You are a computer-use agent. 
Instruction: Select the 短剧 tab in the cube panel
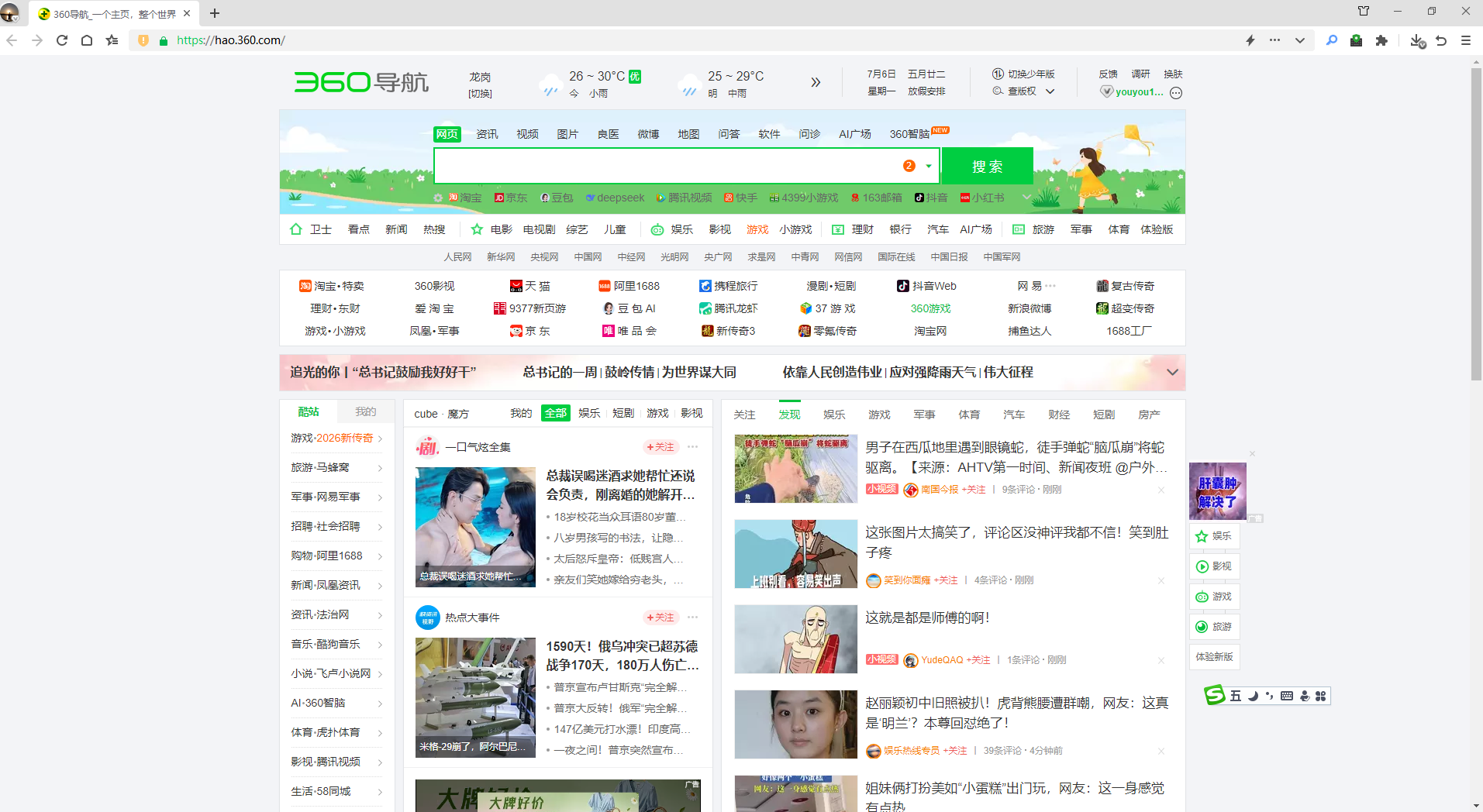623,413
